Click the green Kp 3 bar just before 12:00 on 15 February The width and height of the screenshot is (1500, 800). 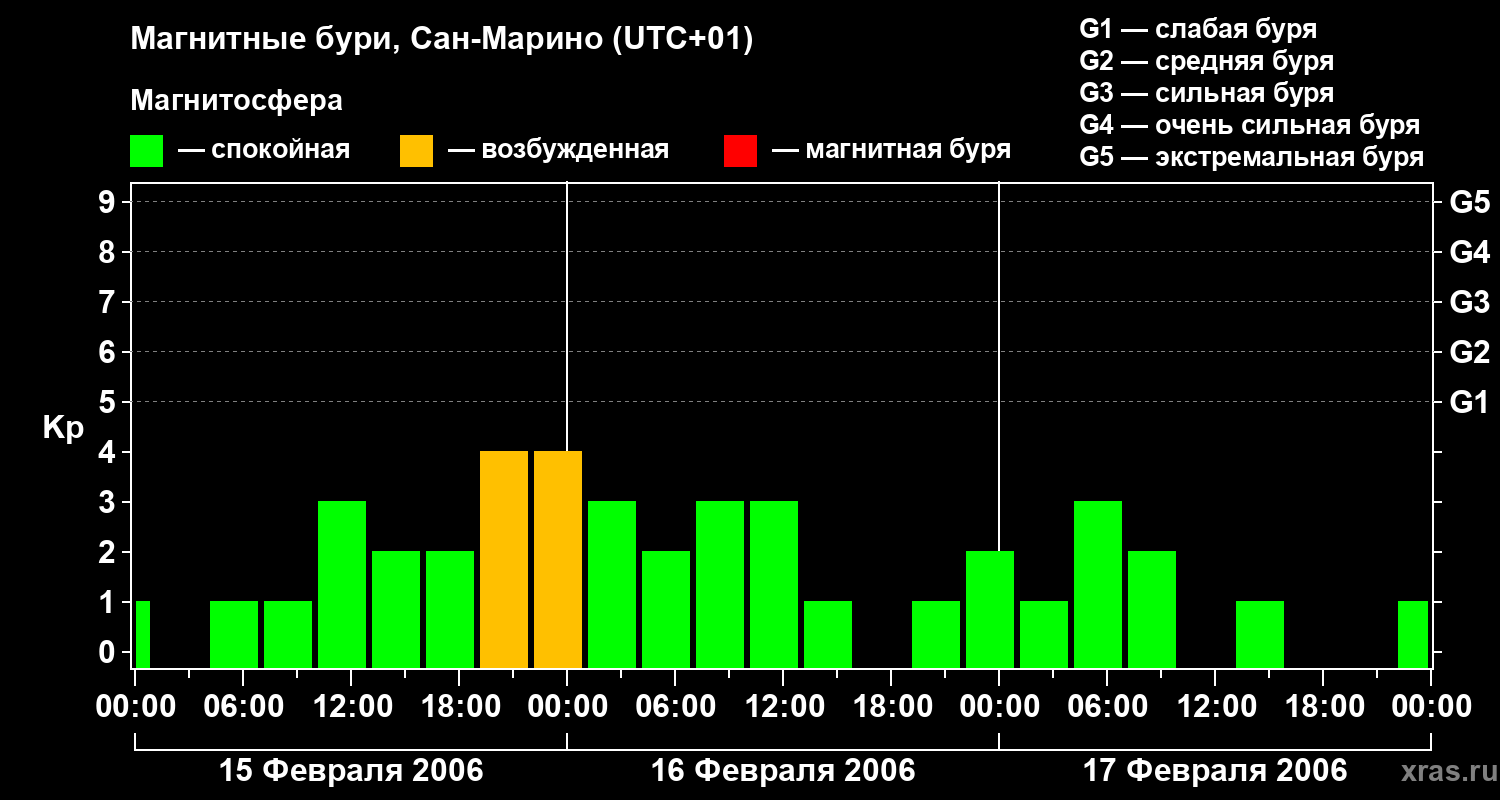342,585
